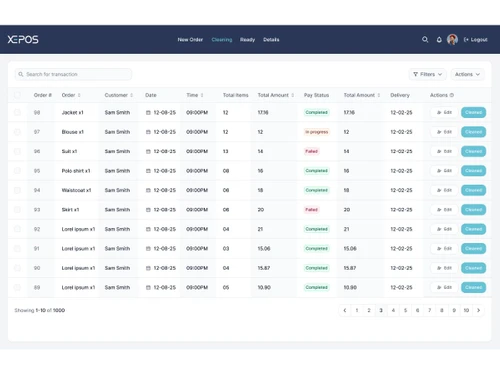
Task: Open the Filters dropdown
Action: click(427, 74)
